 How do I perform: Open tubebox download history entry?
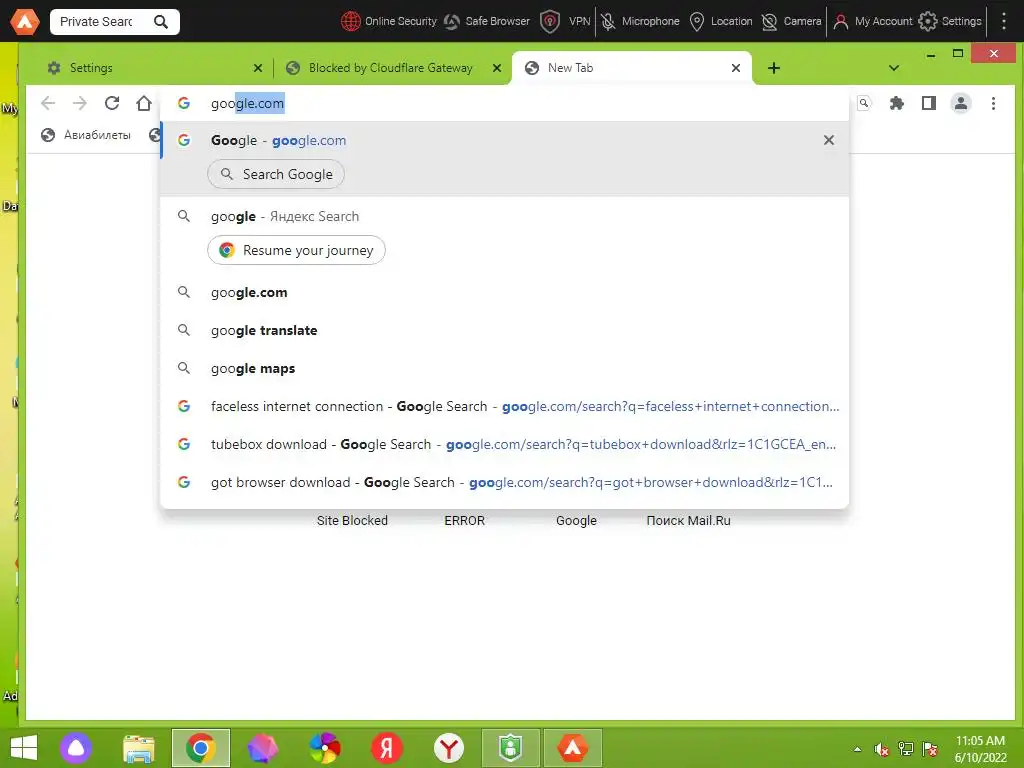coord(504,444)
